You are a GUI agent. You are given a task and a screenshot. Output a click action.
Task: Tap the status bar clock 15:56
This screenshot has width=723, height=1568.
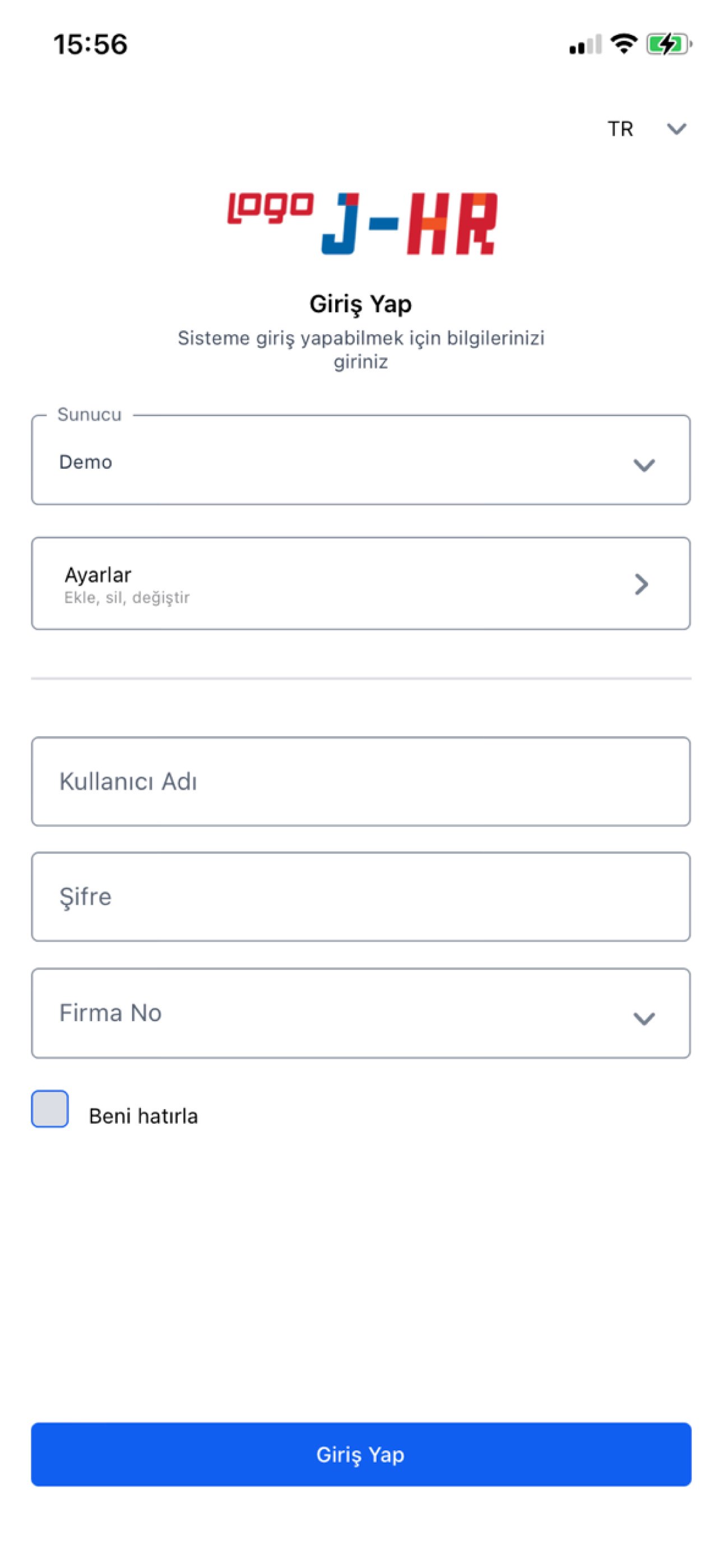click(x=91, y=44)
